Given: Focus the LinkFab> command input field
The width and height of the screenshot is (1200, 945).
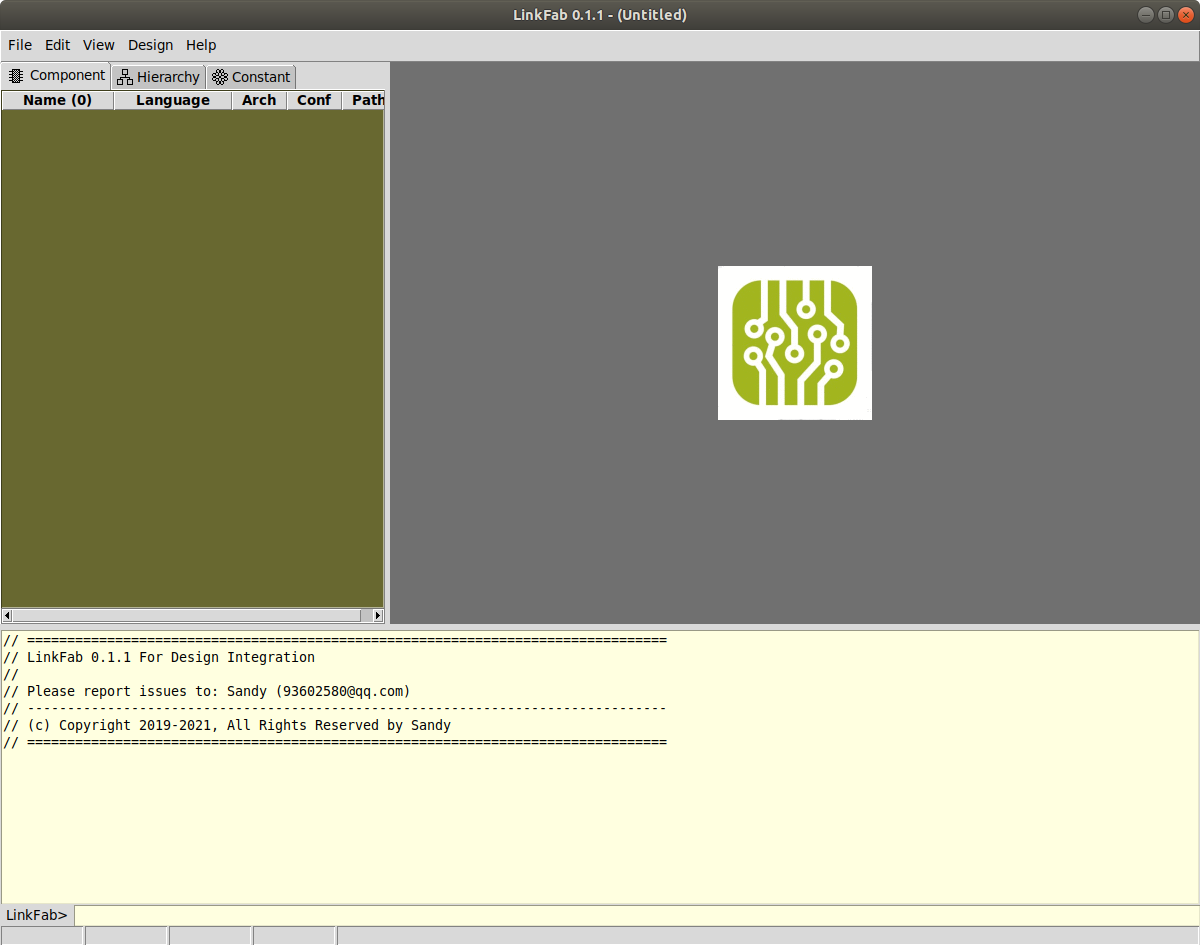Looking at the screenshot, I should (636, 915).
